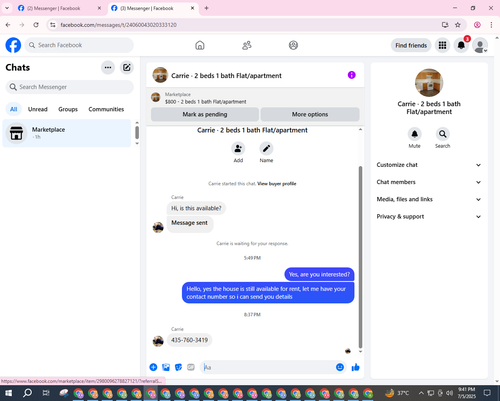Screen dimensions: 500x401
Task: Choose a GIF in composer
Action: (x=191, y=367)
